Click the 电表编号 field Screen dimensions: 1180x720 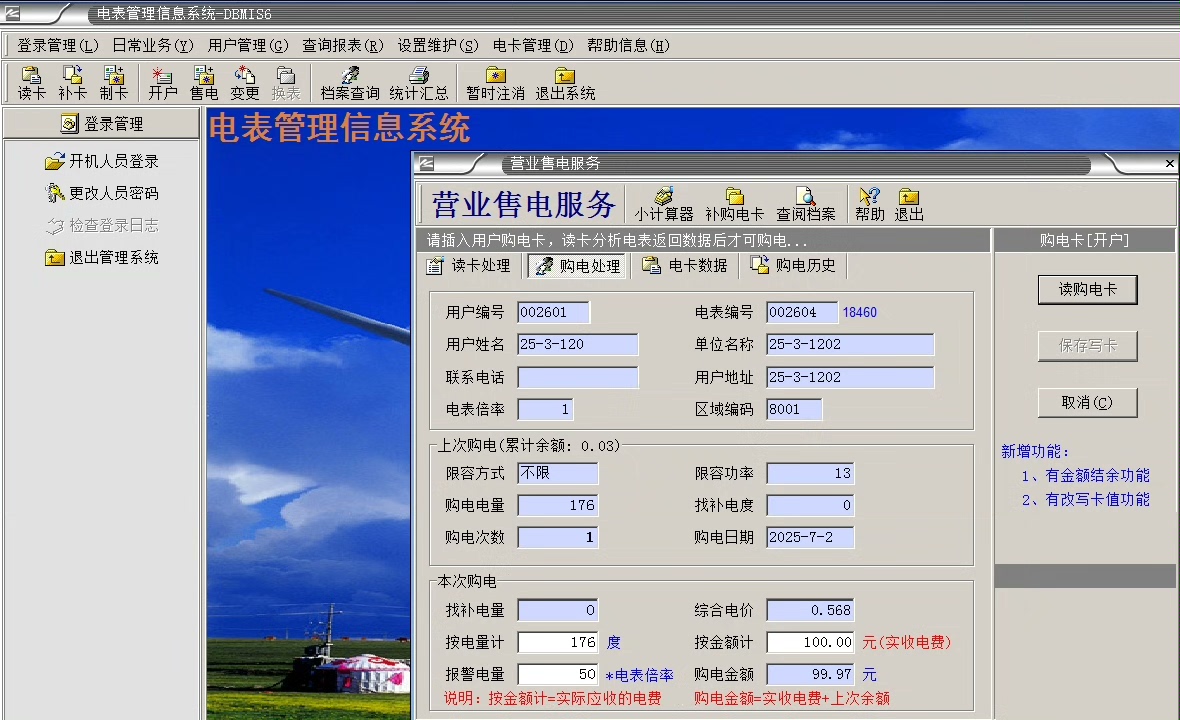(802, 312)
